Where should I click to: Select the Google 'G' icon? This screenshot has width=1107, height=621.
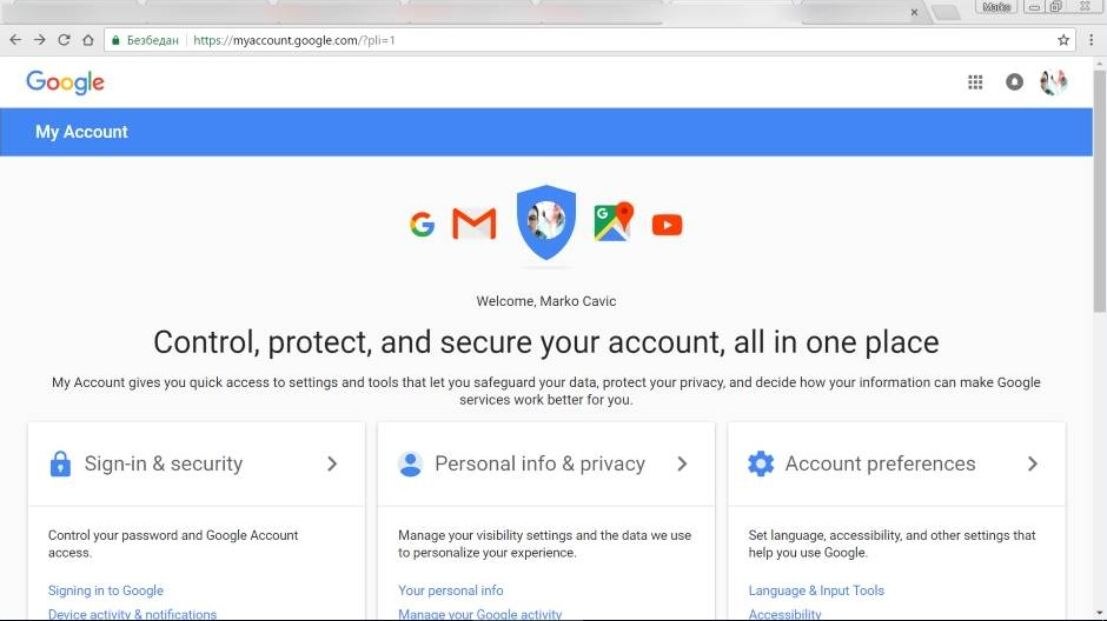[x=423, y=224]
